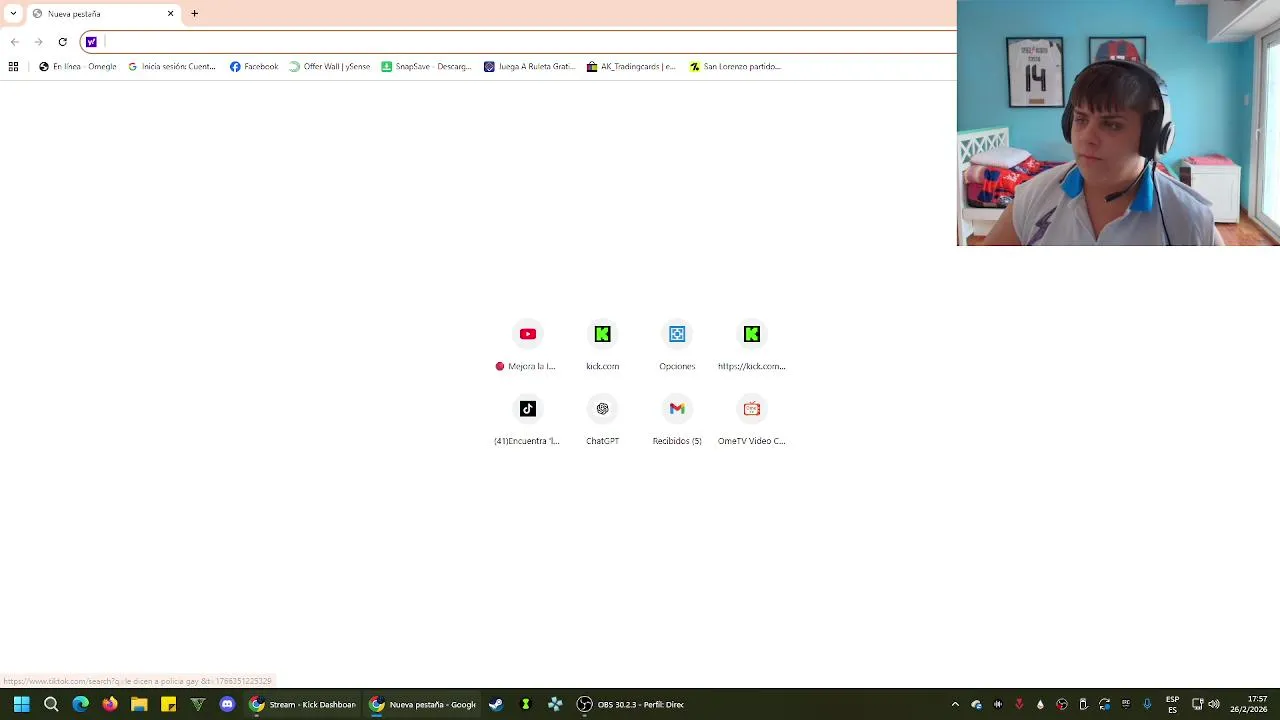
Task: Click the browser forward arrow
Action: [38, 42]
